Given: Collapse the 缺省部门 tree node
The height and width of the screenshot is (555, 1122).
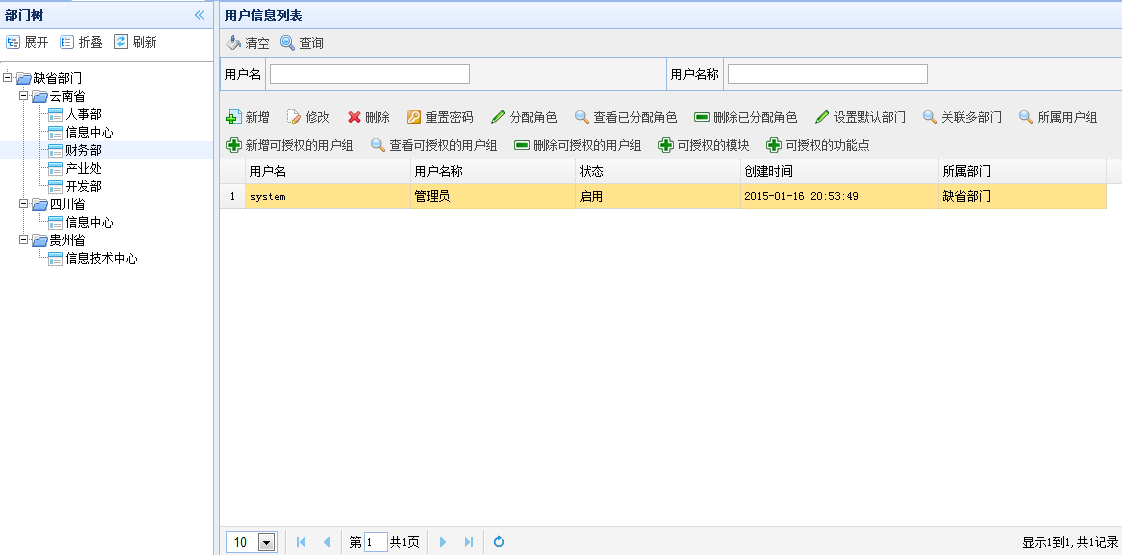Looking at the screenshot, I should (8, 77).
